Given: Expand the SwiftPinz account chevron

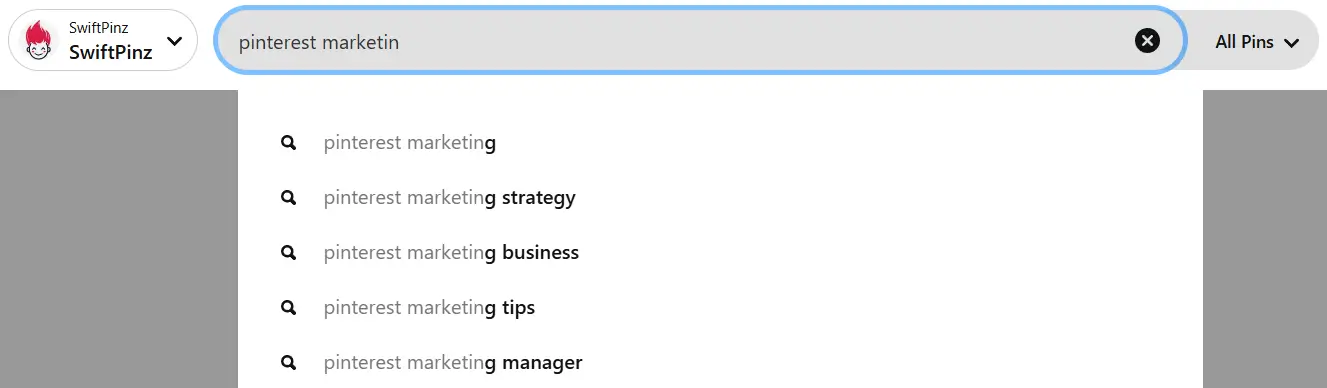Looking at the screenshot, I should click(175, 41).
